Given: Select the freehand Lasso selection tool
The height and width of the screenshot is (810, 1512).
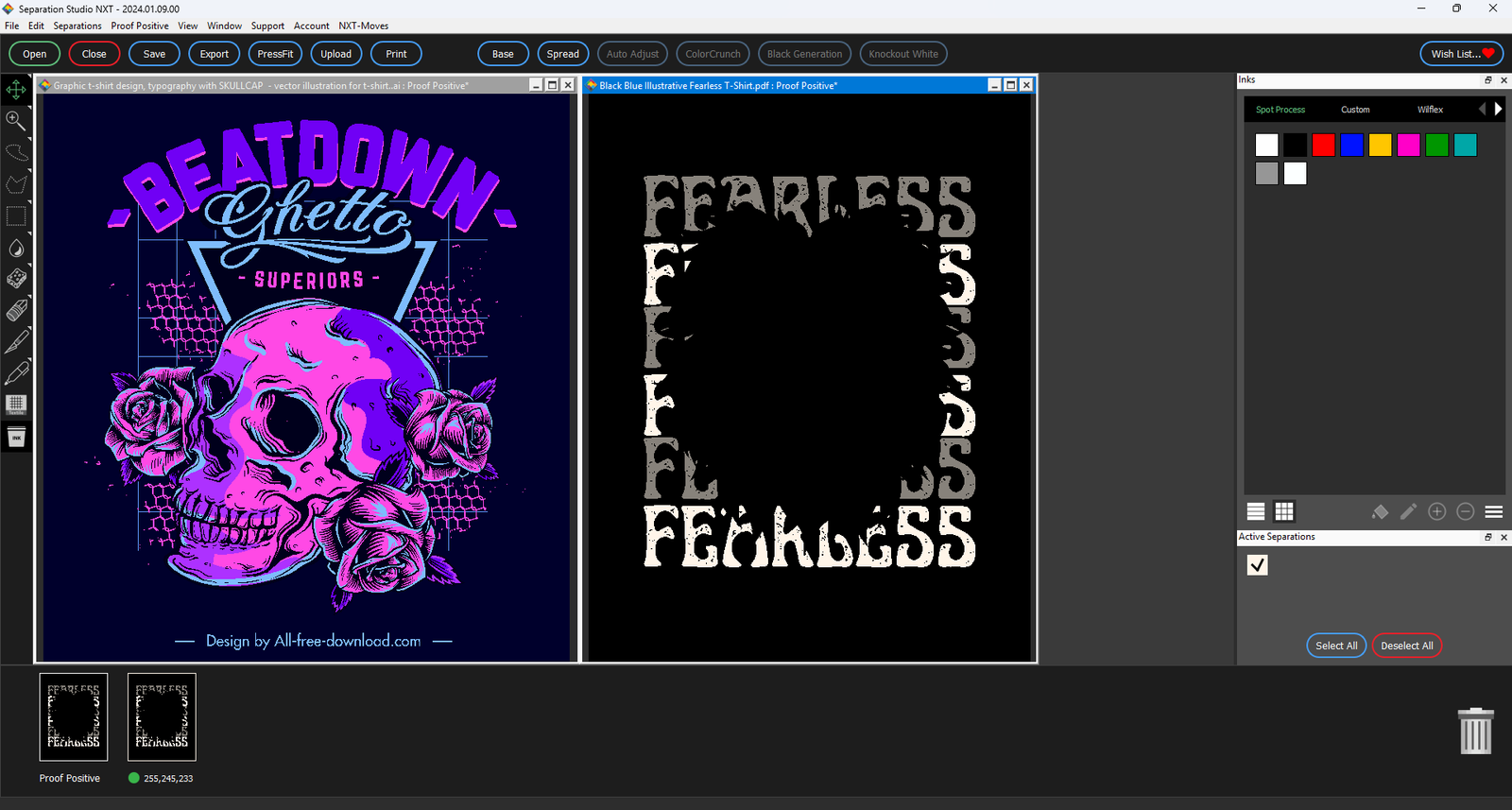Looking at the screenshot, I should 16,152.
